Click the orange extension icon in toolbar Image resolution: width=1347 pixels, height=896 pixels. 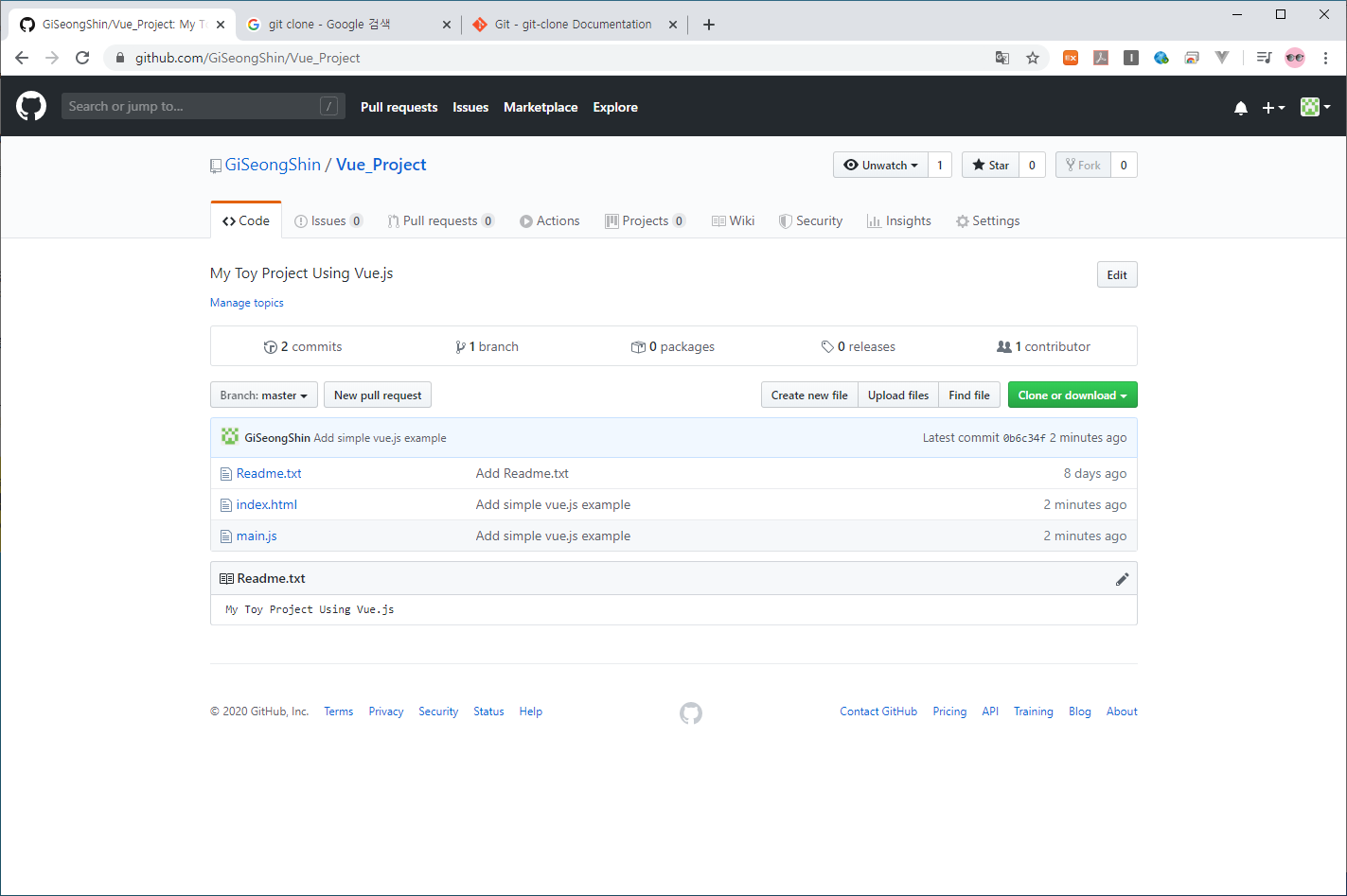click(1071, 58)
